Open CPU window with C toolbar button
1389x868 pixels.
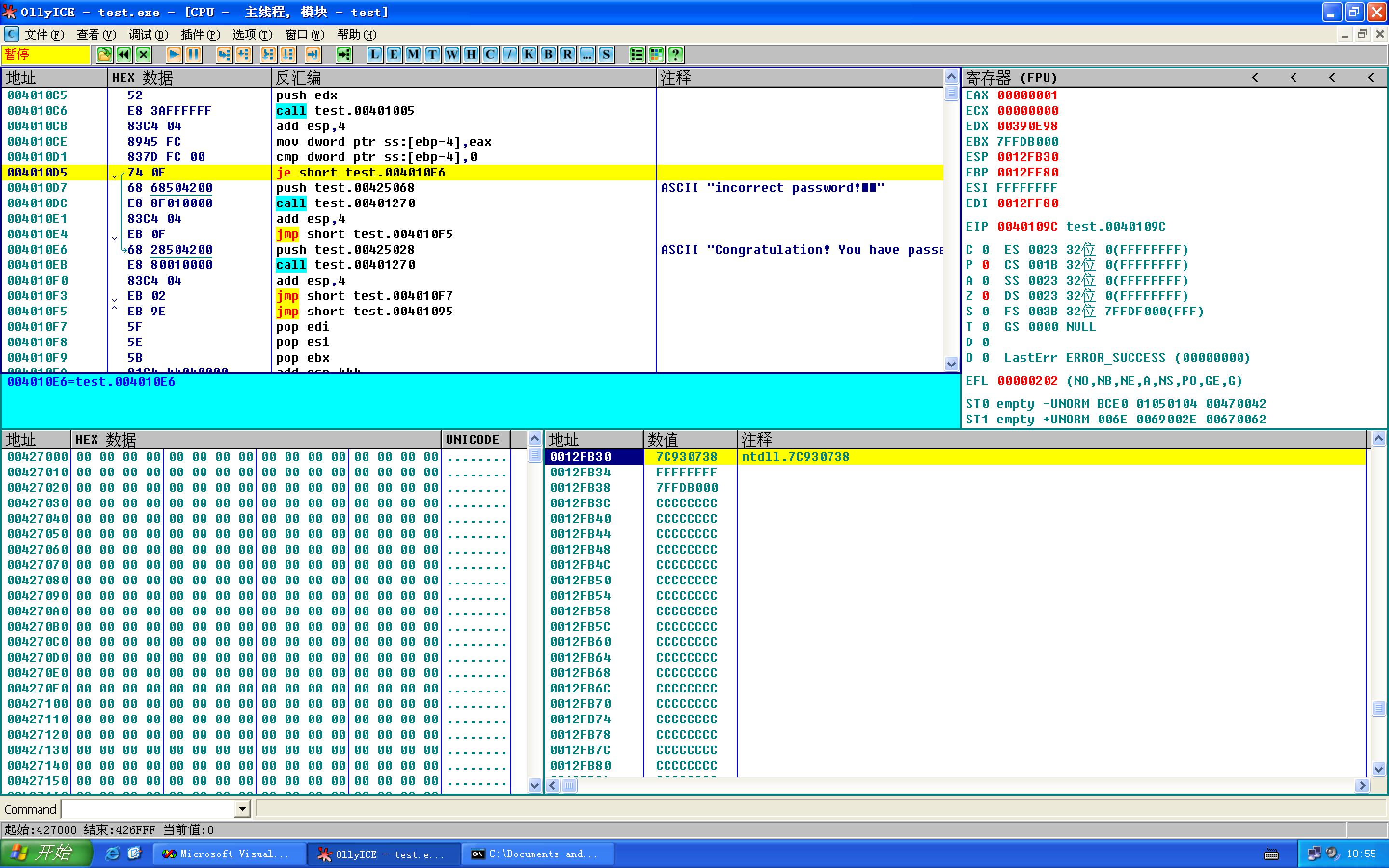pos(490,54)
